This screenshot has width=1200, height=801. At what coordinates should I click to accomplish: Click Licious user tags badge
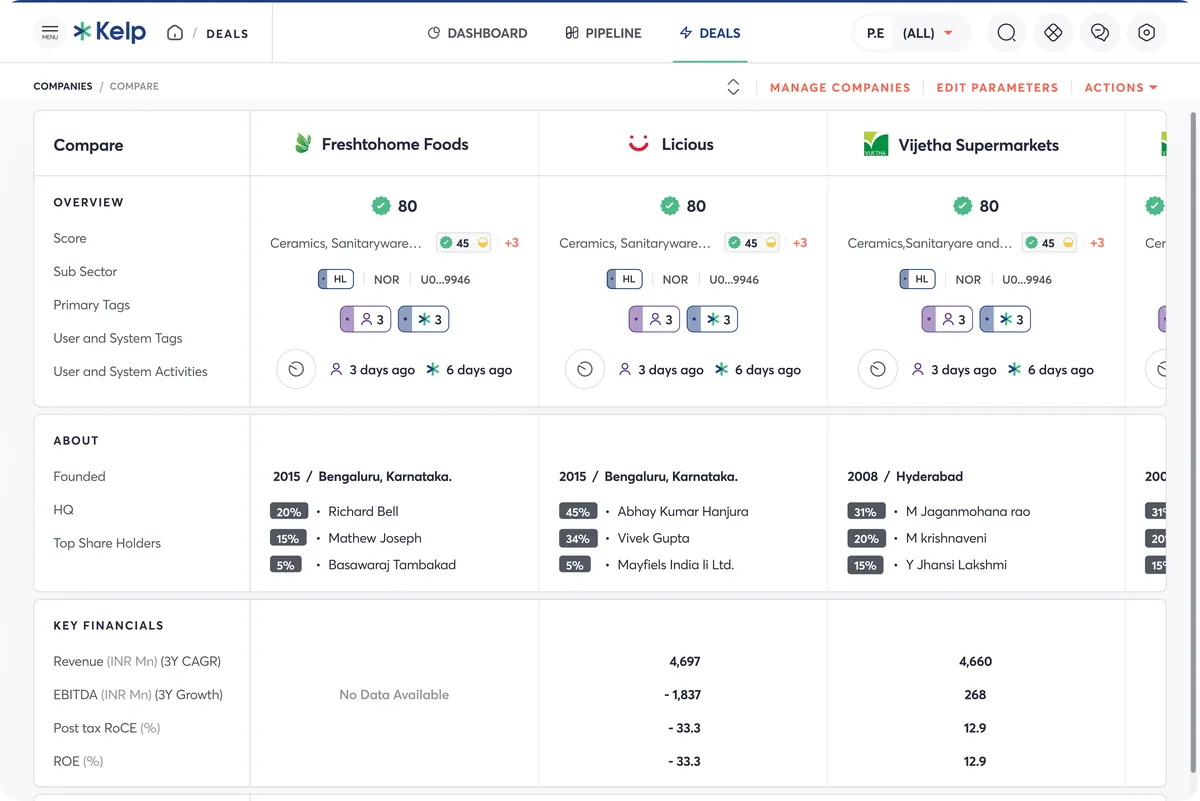pyautogui.click(x=655, y=319)
